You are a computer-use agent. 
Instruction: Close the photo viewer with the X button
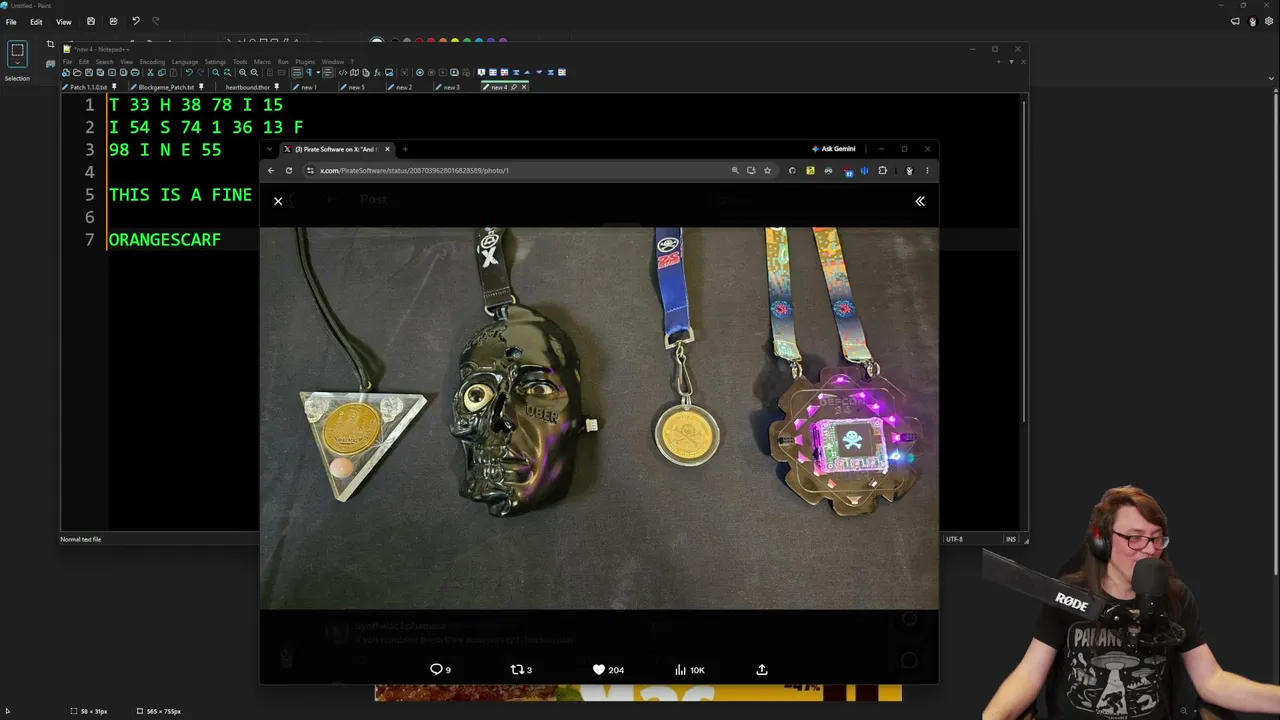tap(278, 201)
